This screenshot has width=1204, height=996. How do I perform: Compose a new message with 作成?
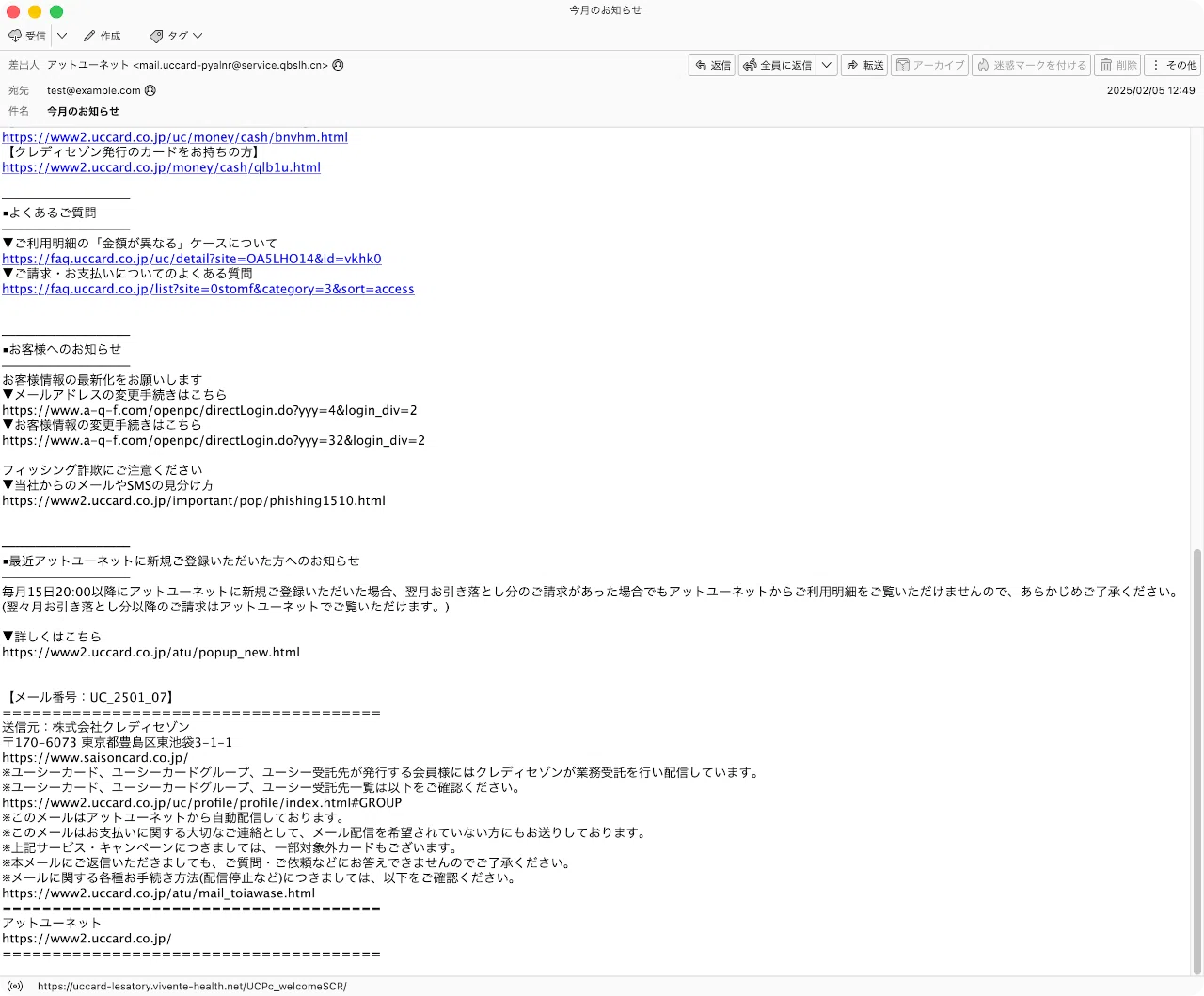(103, 36)
